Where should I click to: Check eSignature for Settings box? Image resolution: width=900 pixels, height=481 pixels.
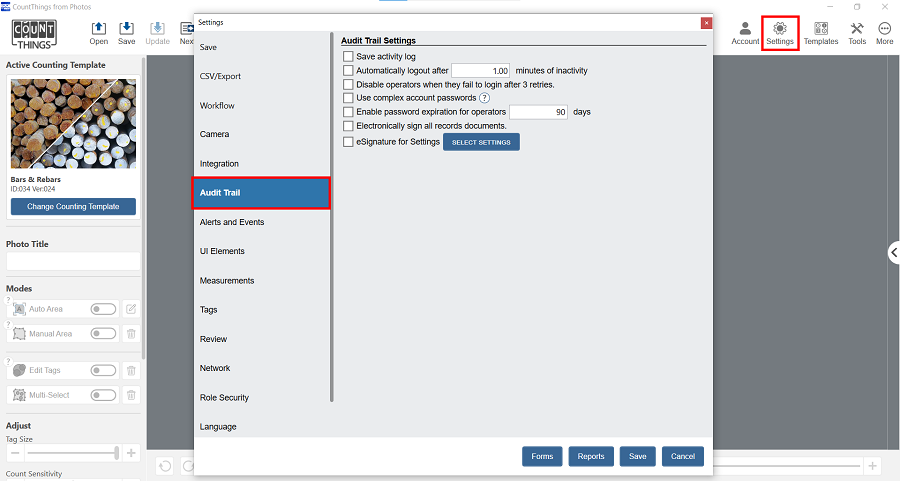[348, 142]
